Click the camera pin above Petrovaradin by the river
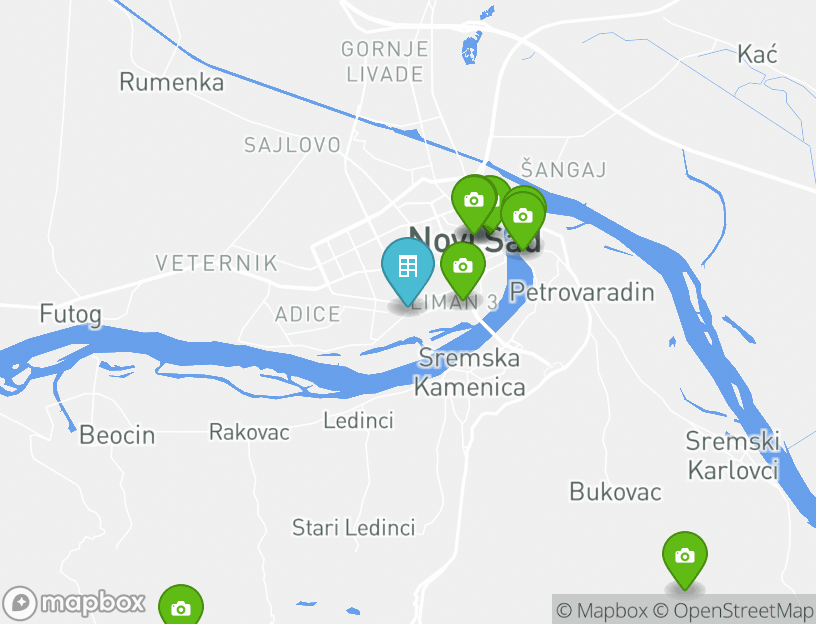This screenshot has width=816, height=624. 523,220
